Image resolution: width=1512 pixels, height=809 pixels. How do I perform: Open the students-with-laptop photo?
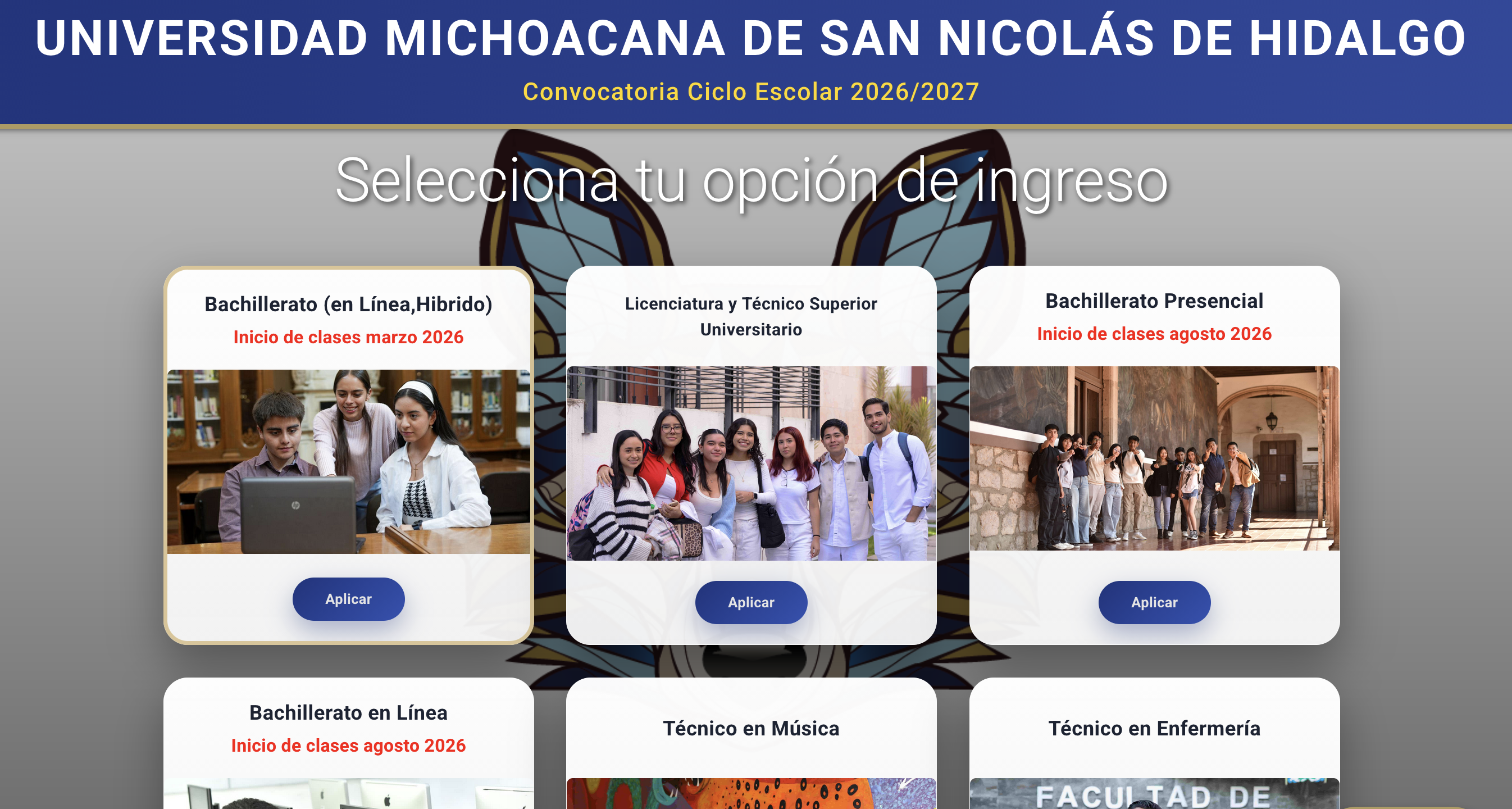349,461
